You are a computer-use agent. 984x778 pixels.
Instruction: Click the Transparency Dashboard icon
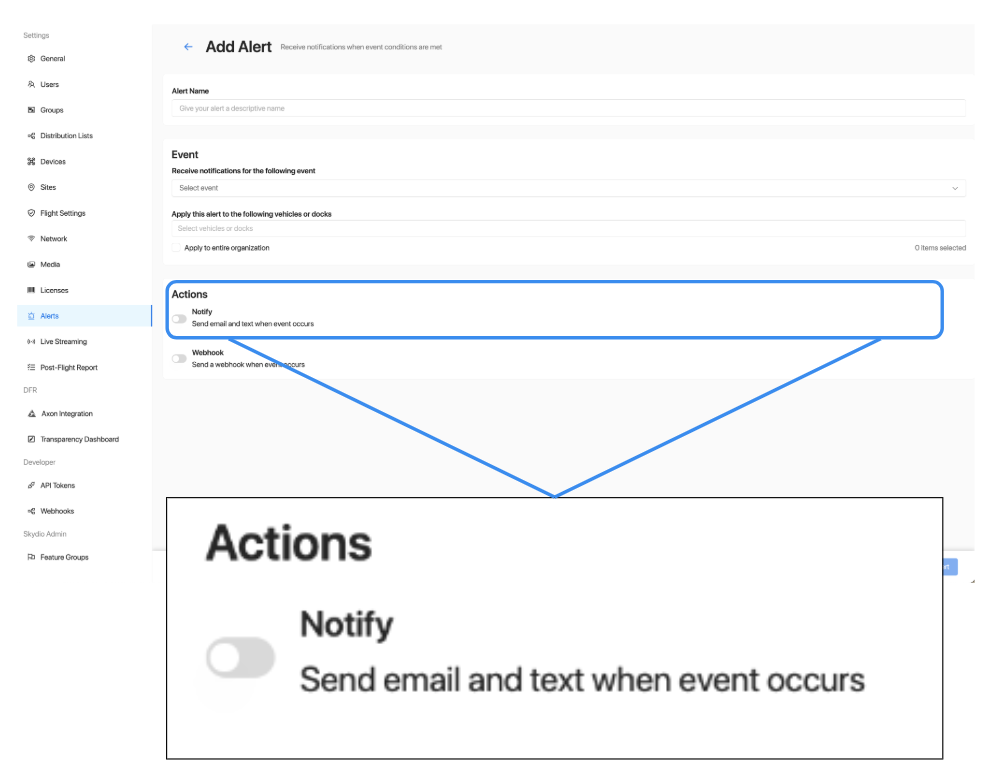click(x=31, y=439)
